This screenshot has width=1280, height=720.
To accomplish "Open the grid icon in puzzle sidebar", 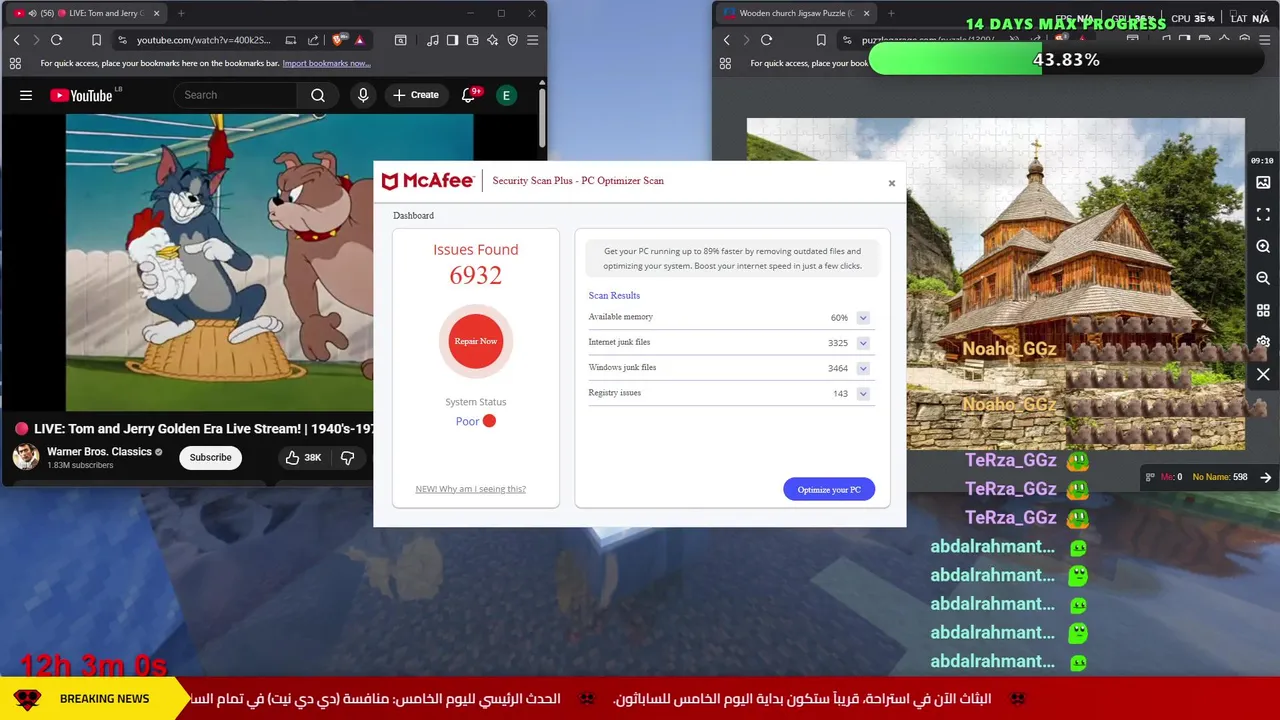I will (x=1263, y=310).
